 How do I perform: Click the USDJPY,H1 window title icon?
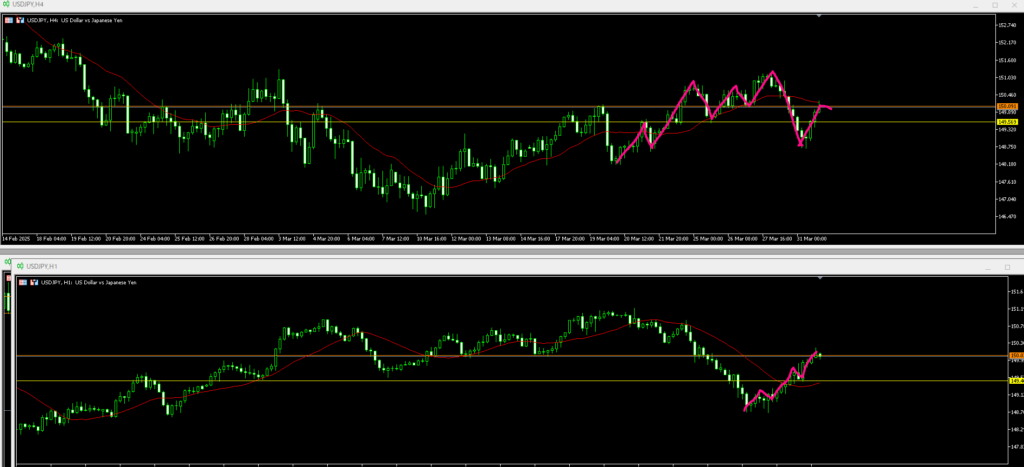(x=19, y=266)
